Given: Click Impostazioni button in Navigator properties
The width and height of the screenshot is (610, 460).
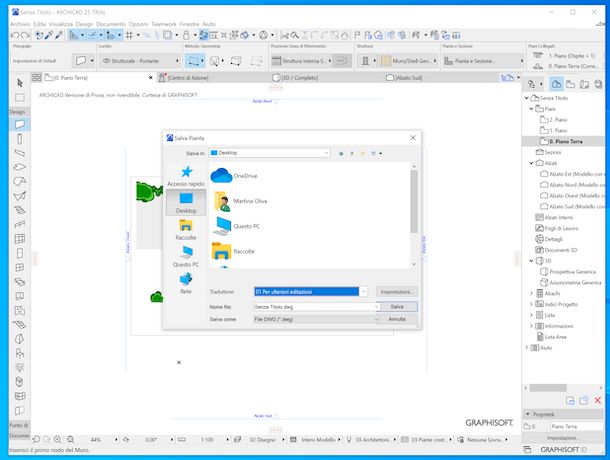Looking at the screenshot, I should point(562,438).
